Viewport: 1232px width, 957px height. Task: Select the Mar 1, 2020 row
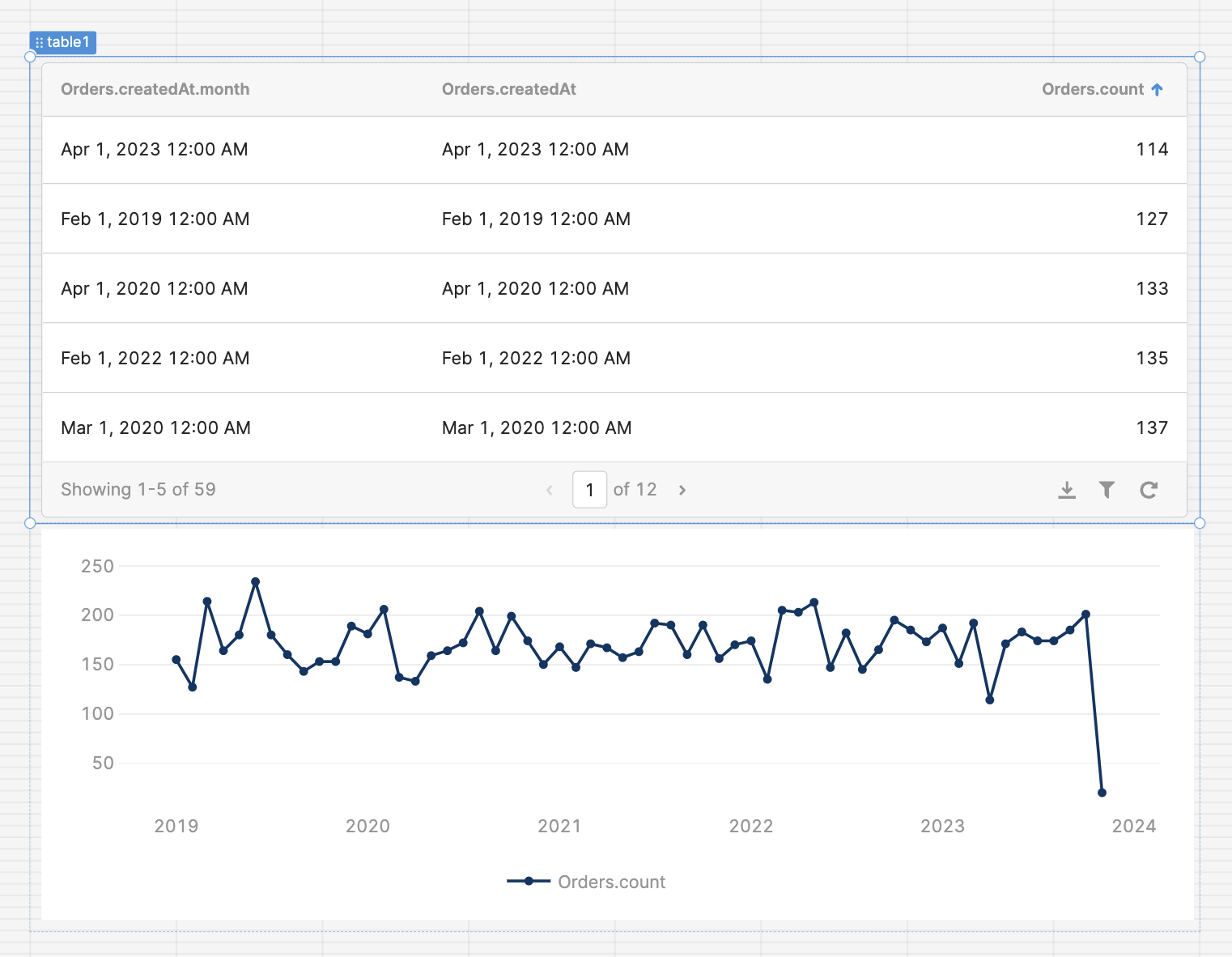coord(614,428)
